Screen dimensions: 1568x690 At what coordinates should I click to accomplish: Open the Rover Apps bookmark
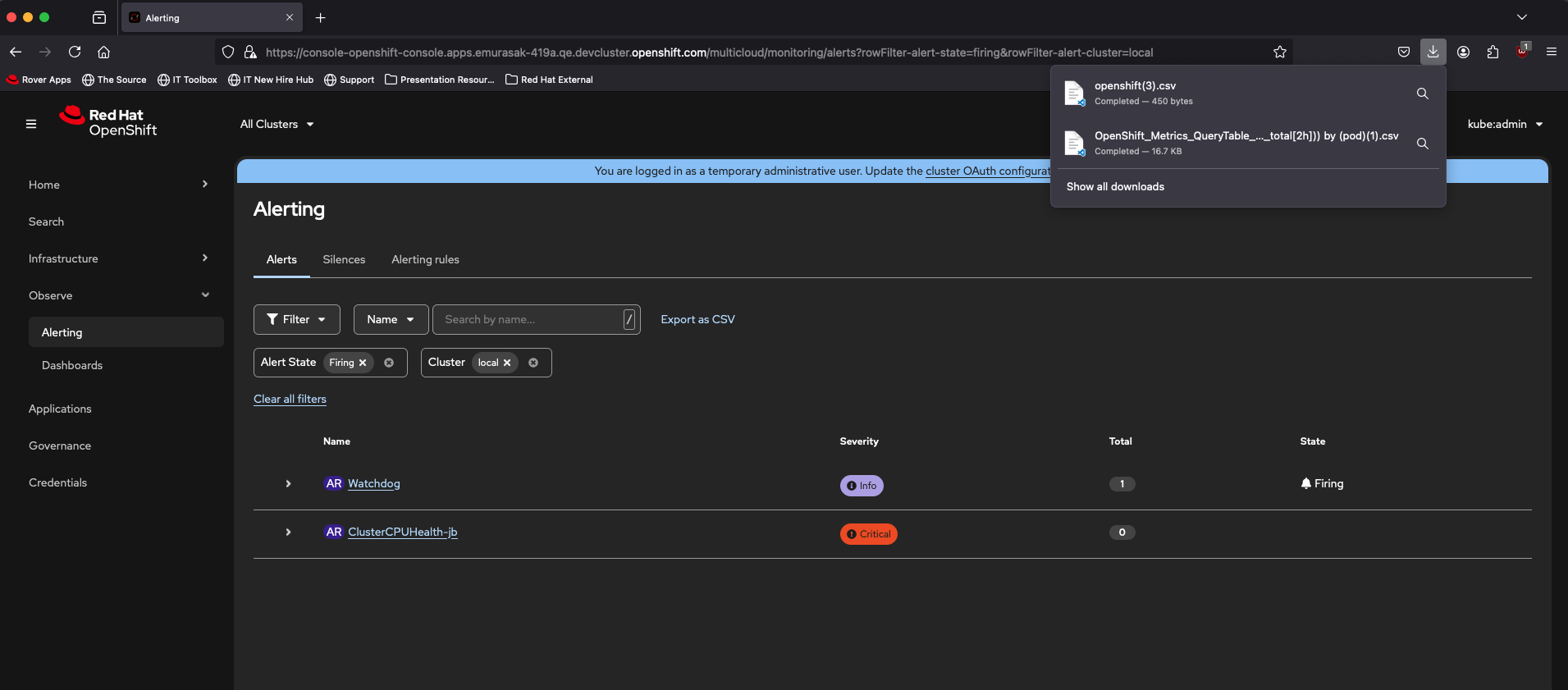(39, 80)
